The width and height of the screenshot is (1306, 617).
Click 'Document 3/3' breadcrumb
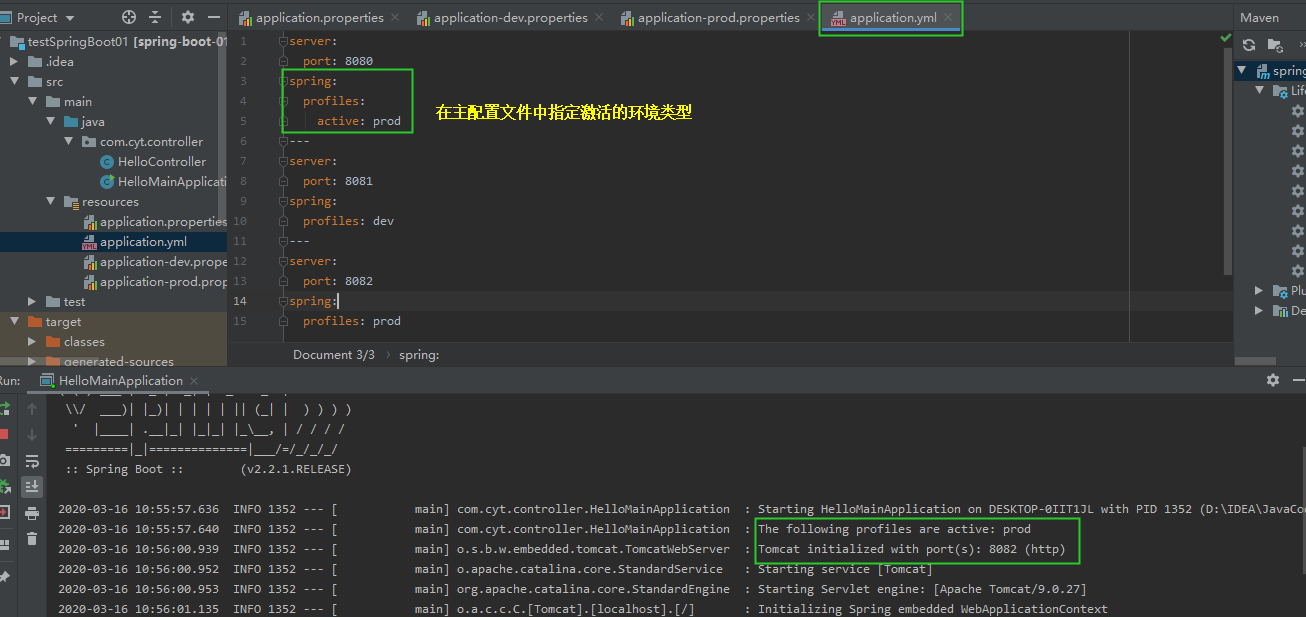tap(334, 355)
